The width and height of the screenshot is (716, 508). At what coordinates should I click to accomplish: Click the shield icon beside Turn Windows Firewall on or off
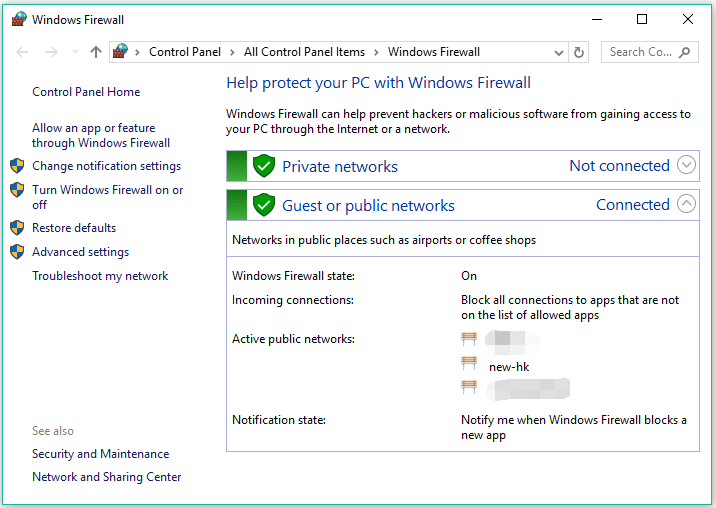pyautogui.click(x=17, y=190)
